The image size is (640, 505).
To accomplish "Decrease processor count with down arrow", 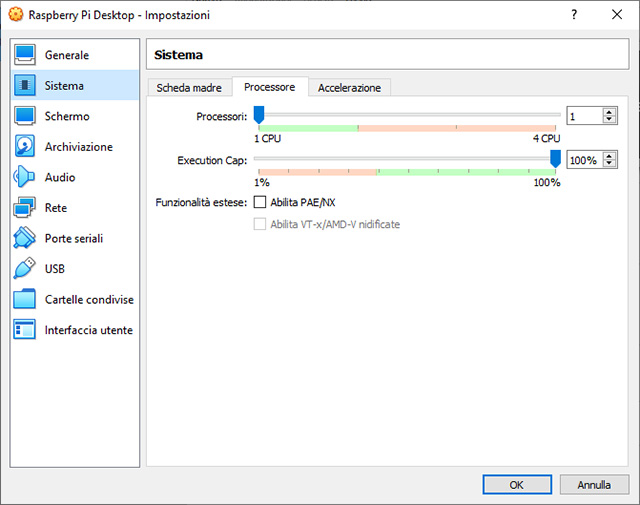I will [609, 120].
